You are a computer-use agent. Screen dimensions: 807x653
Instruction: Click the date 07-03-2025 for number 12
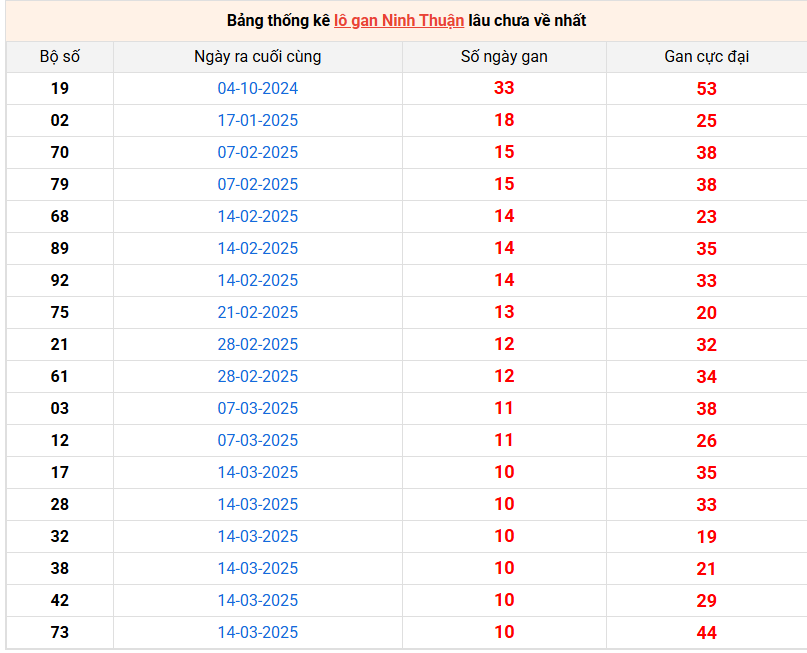[x=257, y=440]
